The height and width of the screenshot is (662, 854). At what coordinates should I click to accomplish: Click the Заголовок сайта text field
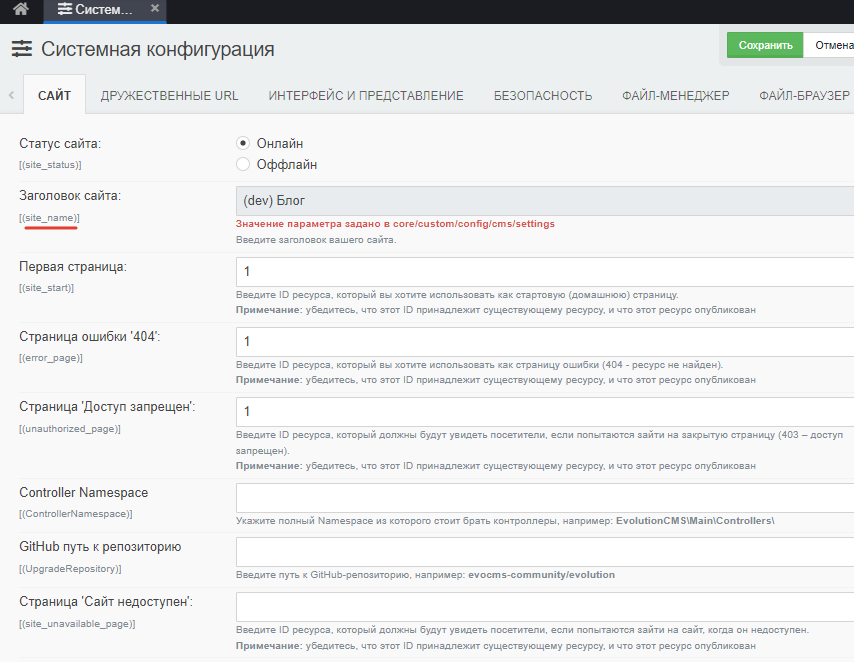coord(545,200)
